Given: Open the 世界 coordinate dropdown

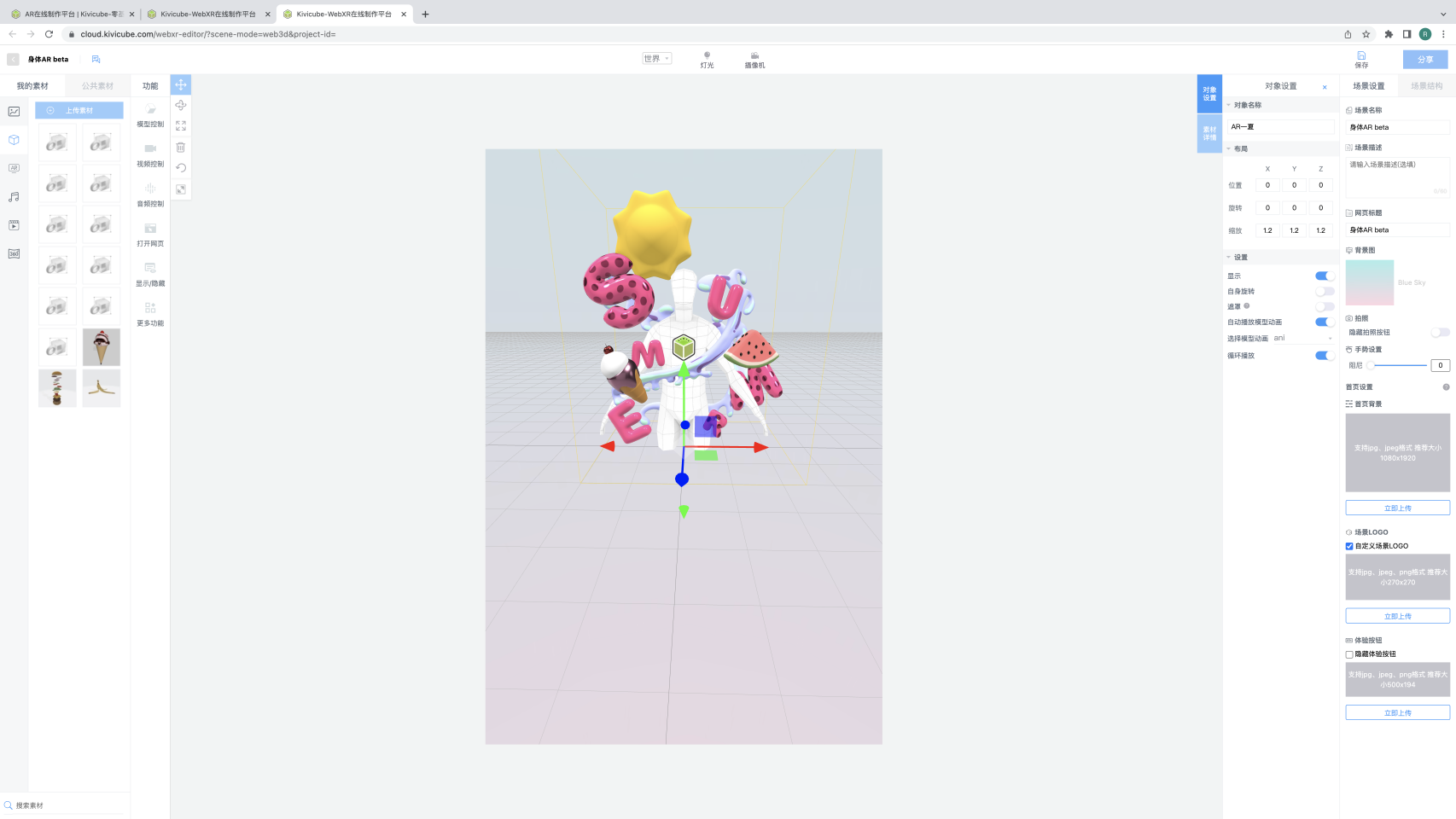Looking at the screenshot, I should (656, 59).
